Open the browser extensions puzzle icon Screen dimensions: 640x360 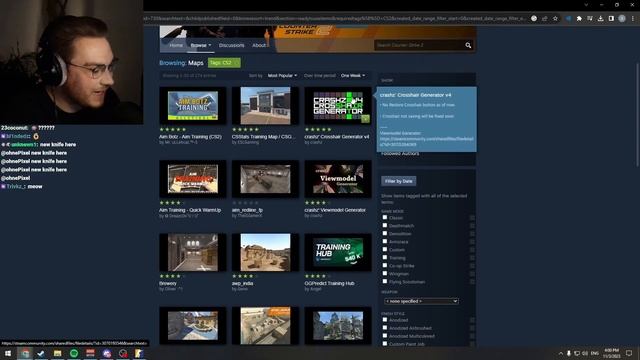tap(579, 18)
